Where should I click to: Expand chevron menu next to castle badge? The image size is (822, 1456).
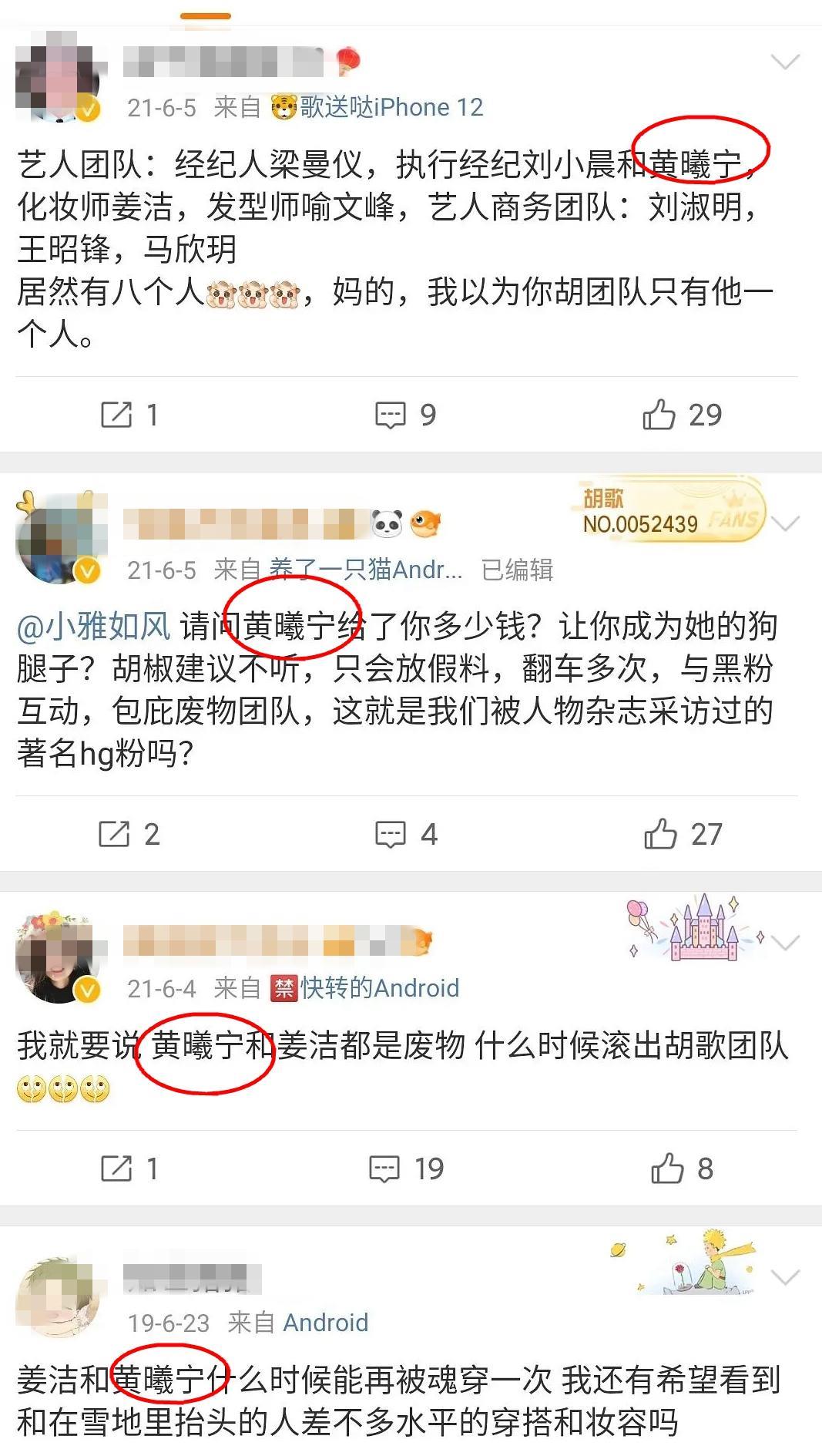point(785,943)
